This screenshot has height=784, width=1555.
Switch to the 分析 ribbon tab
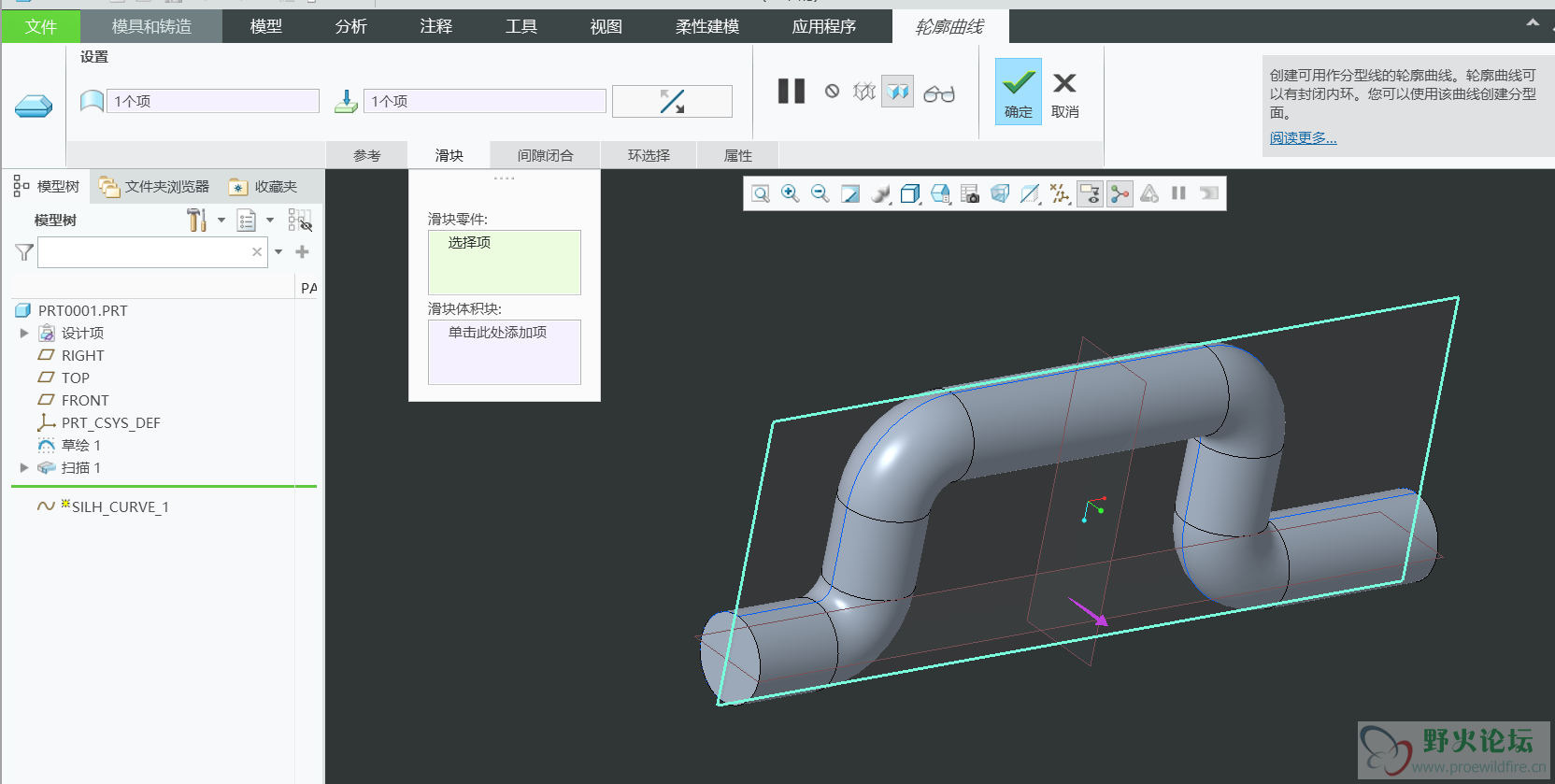(351, 26)
